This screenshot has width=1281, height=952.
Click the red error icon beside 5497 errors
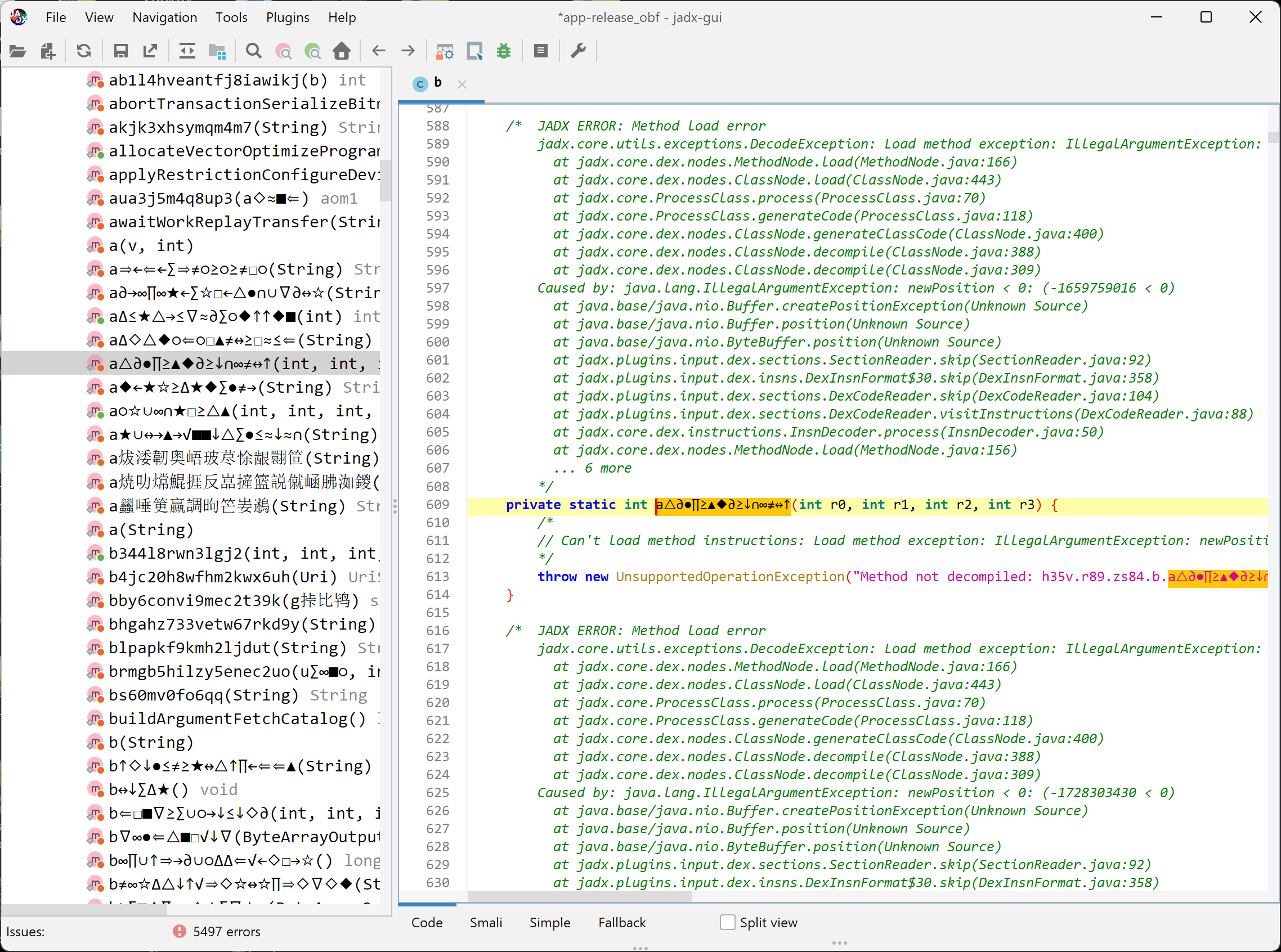(180, 931)
